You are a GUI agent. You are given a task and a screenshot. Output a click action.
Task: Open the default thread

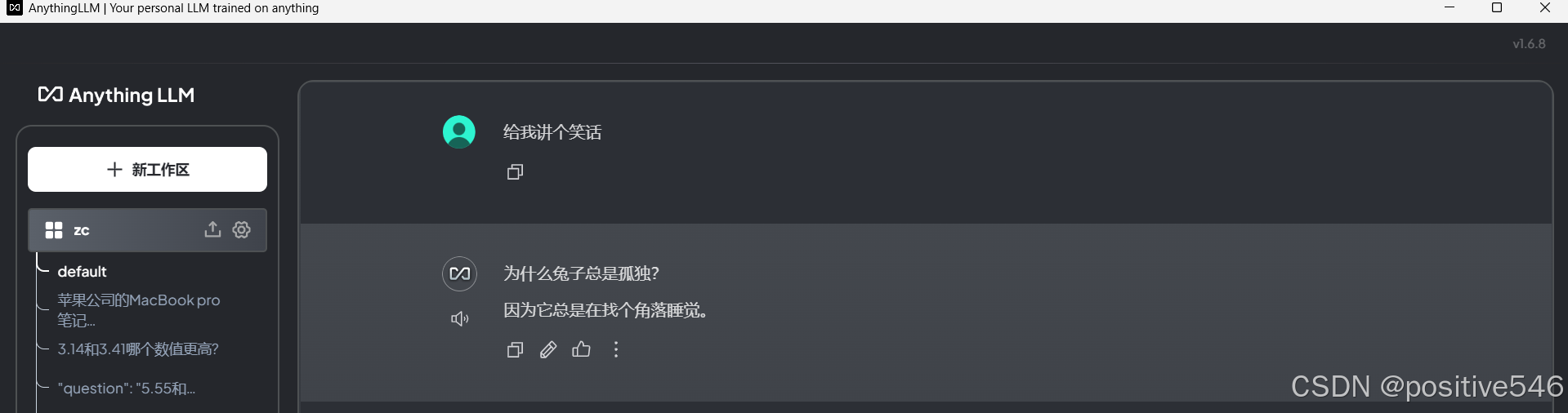tap(82, 271)
